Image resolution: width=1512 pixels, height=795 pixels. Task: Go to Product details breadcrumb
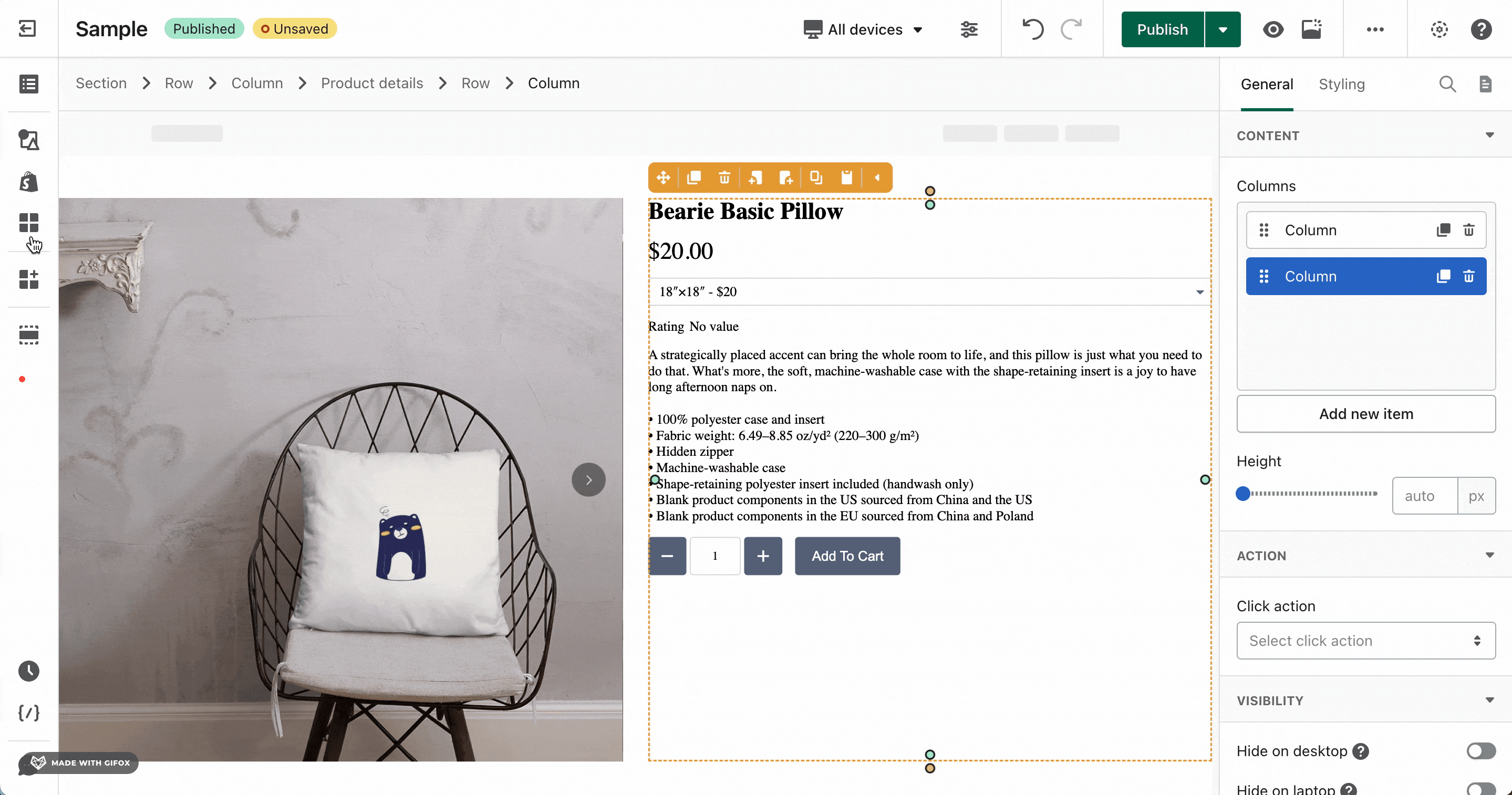tap(371, 83)
